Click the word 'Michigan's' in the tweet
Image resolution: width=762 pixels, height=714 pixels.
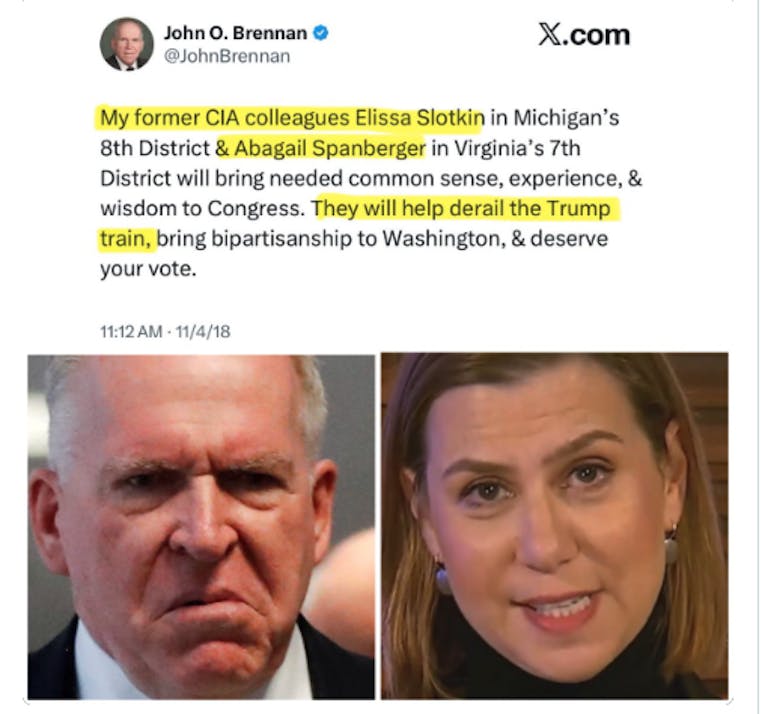[x=566, y=118]
